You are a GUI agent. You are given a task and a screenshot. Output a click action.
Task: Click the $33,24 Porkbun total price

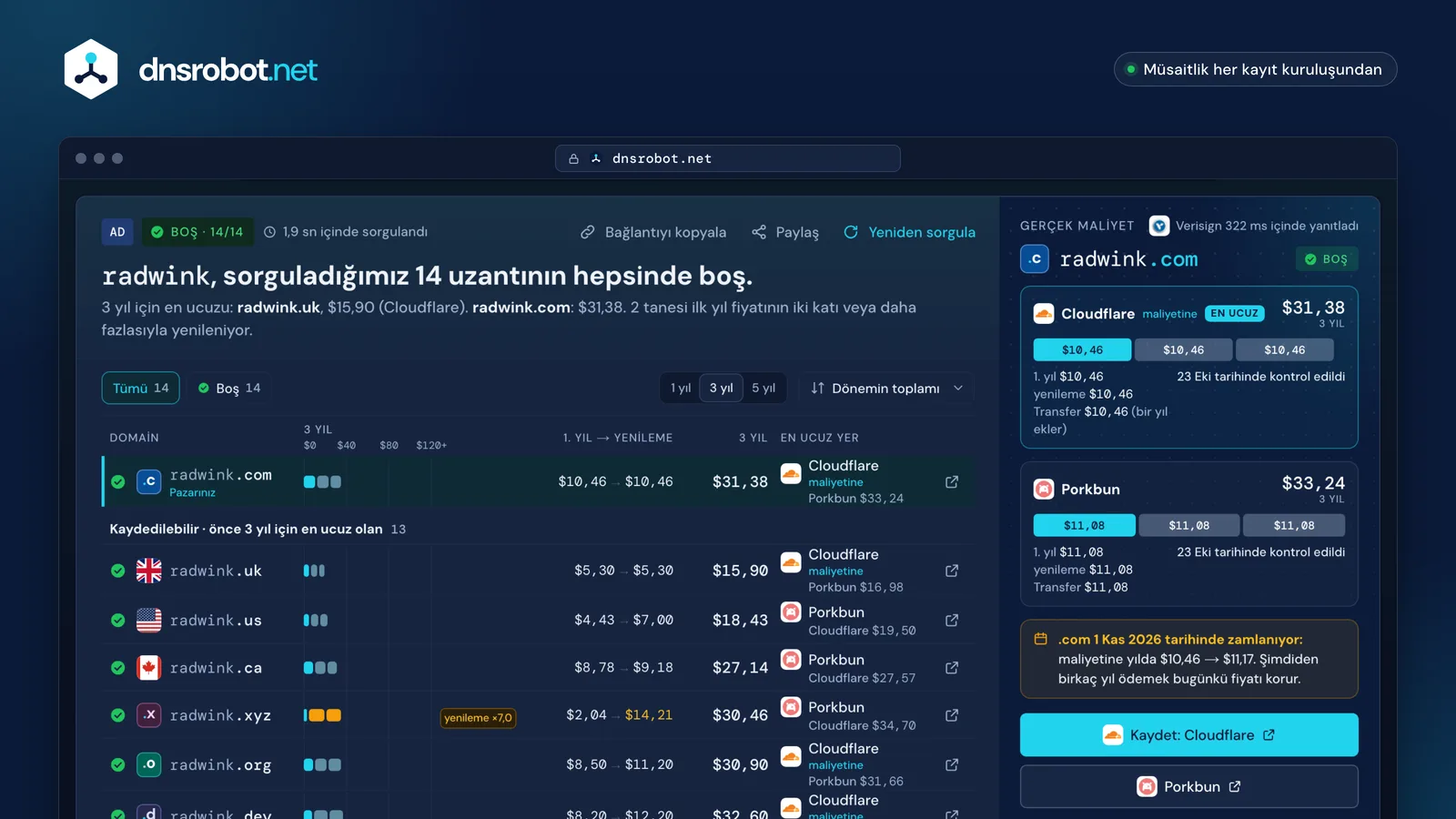coord(1313,483)
